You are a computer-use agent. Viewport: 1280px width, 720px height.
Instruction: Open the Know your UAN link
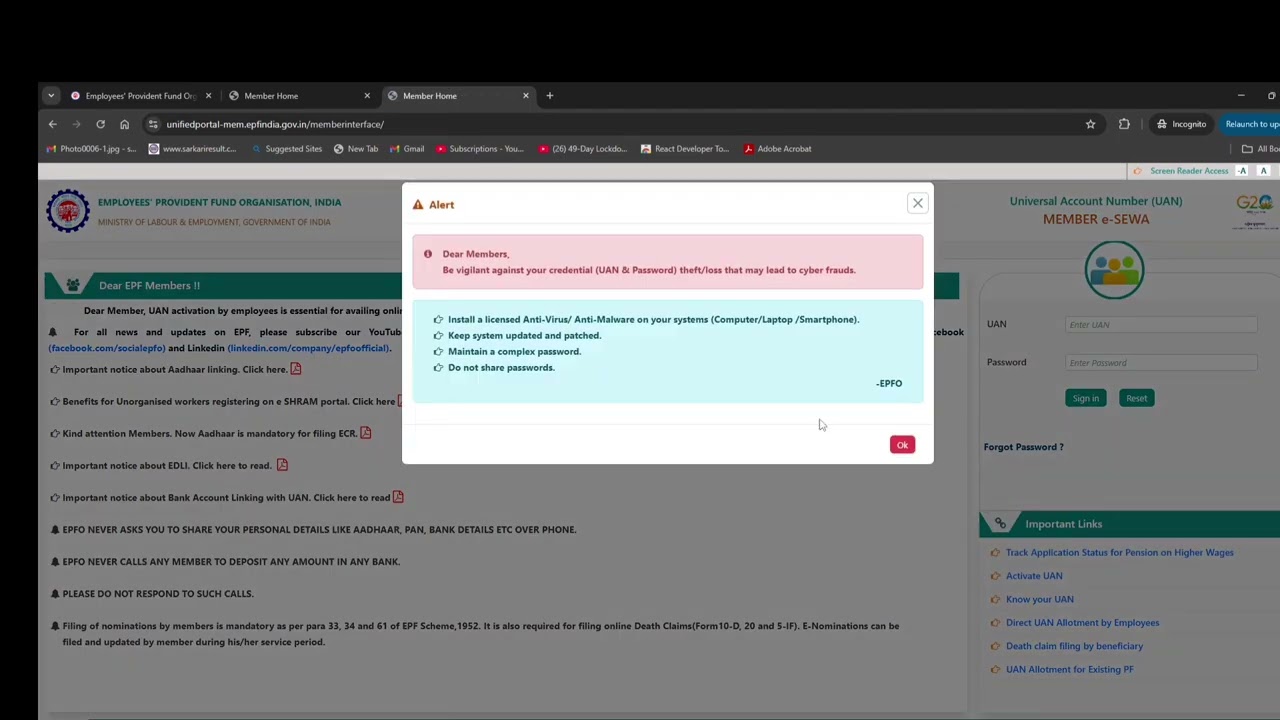1039,599
